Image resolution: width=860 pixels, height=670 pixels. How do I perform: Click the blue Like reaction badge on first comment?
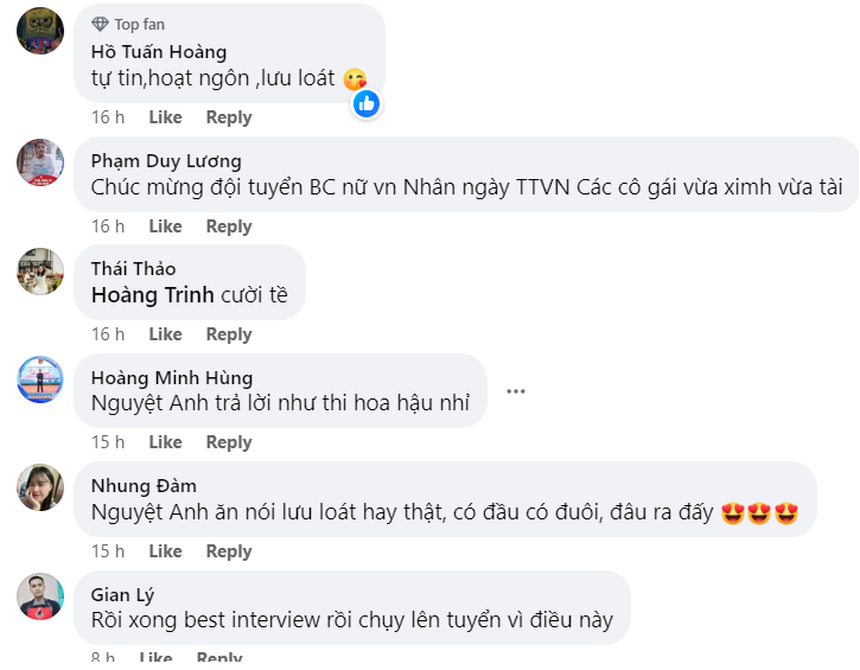click(x=366, y=102)
